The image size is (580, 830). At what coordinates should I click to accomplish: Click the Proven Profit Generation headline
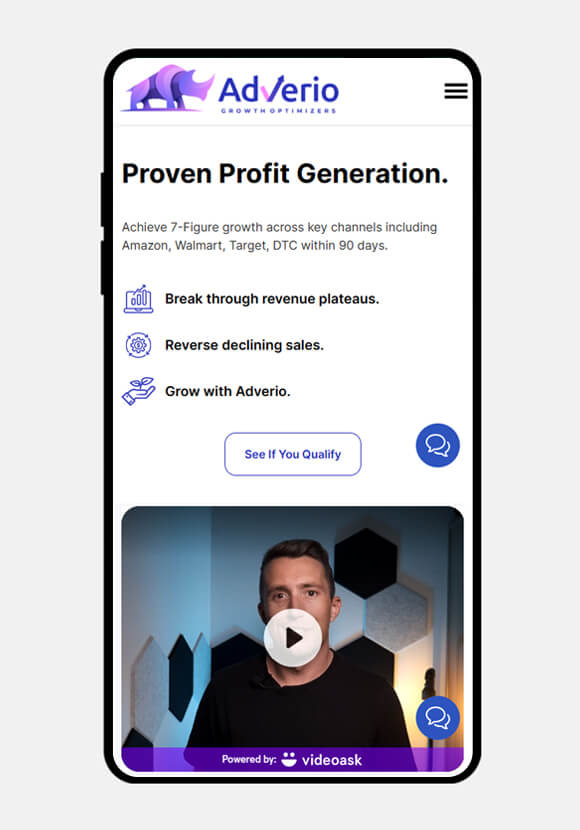(x=285, y=174)
